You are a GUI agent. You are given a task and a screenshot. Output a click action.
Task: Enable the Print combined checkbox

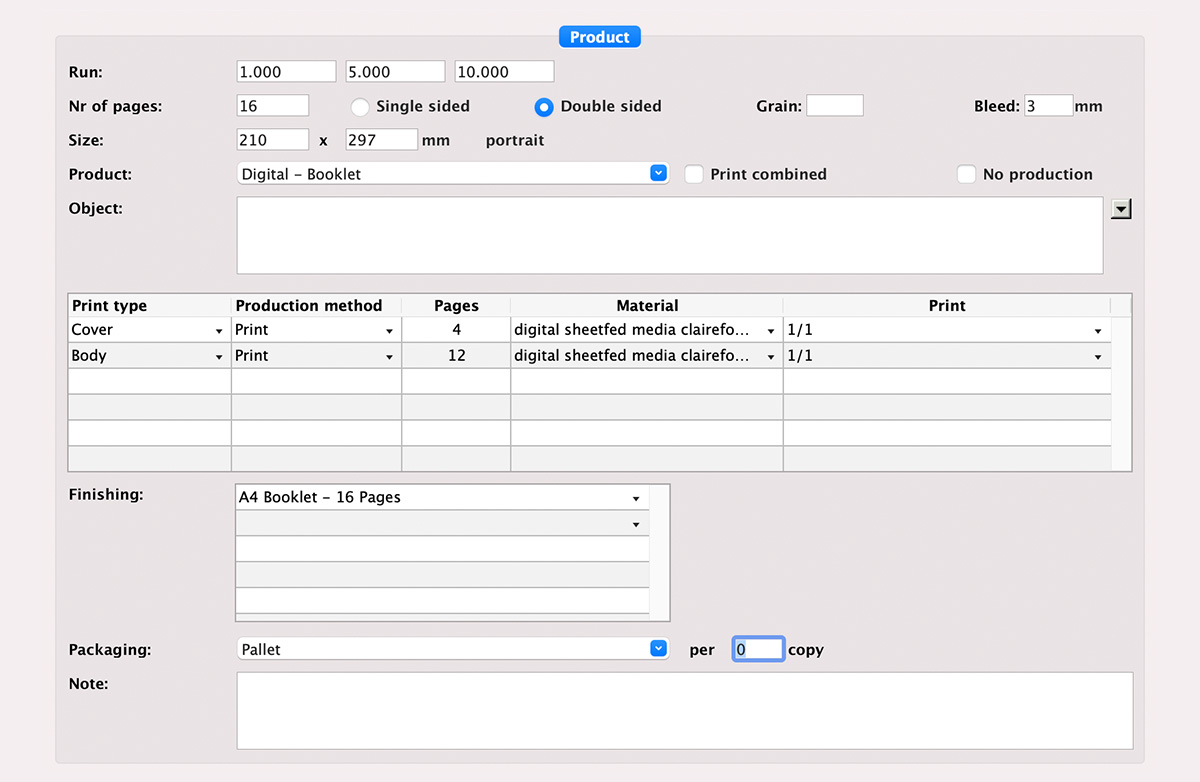pos(694,174)
